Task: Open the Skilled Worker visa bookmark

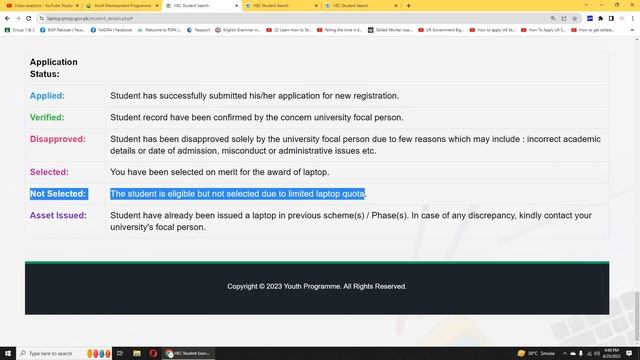Action: click(x=390, y=30)
